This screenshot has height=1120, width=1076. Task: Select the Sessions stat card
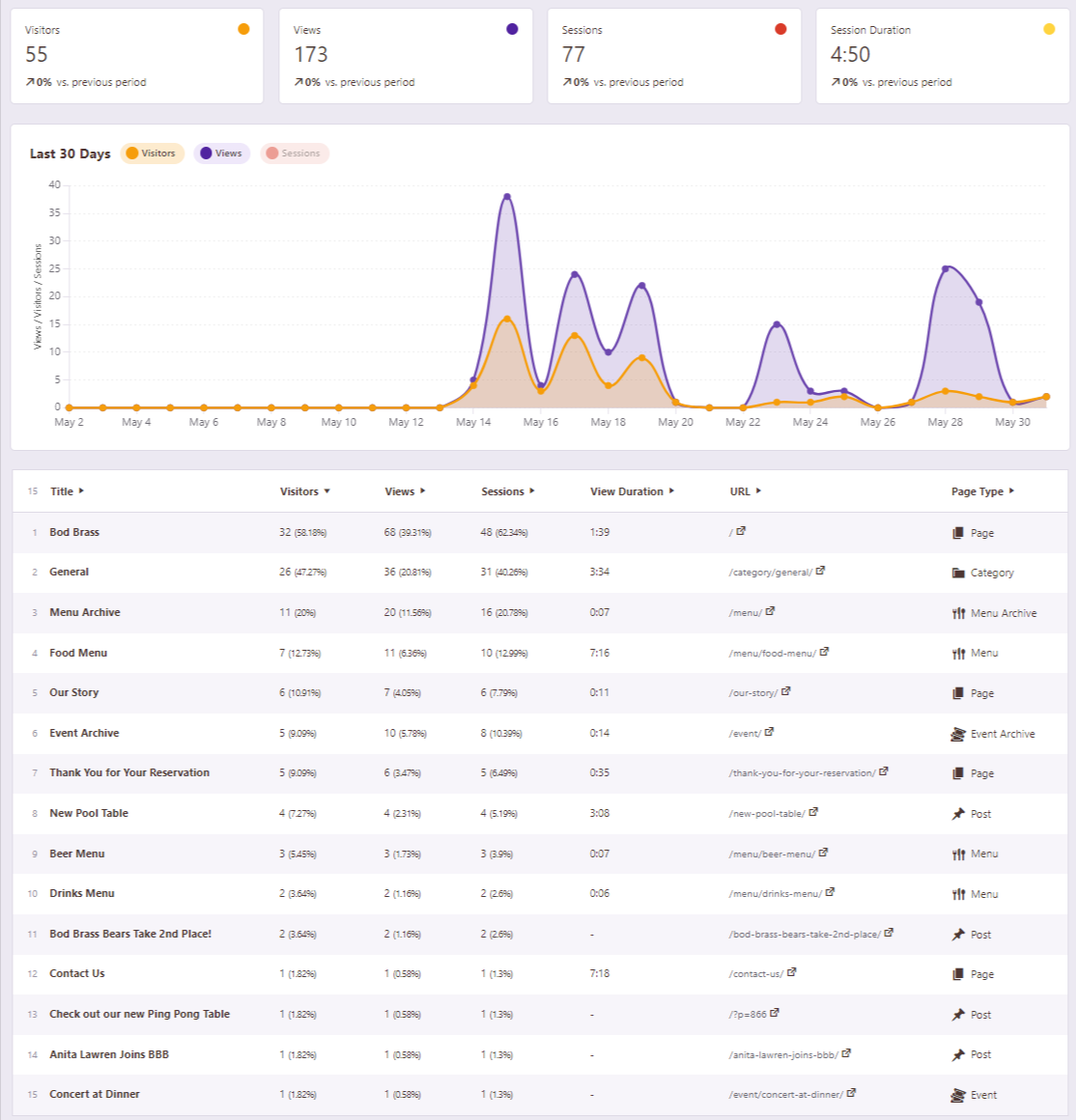(x=673, y=56)
